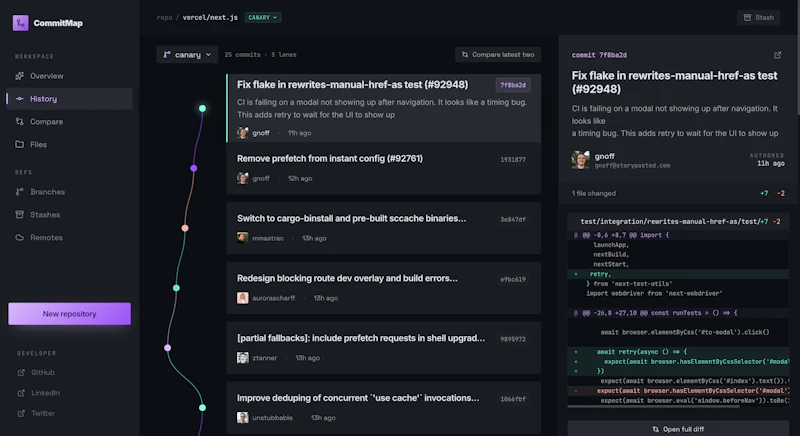800x436 pixels.
Task: Click aurorascharff author avatar
Action: pos(243,298)
